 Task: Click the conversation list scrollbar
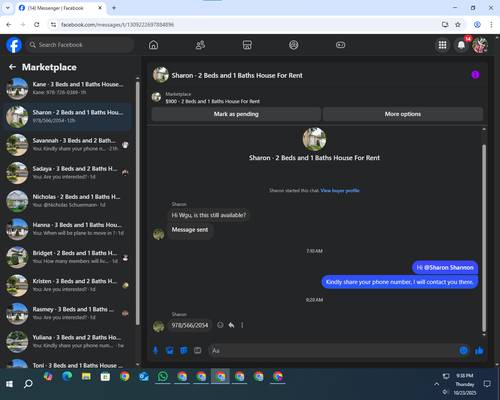click(x=137, y=203)
